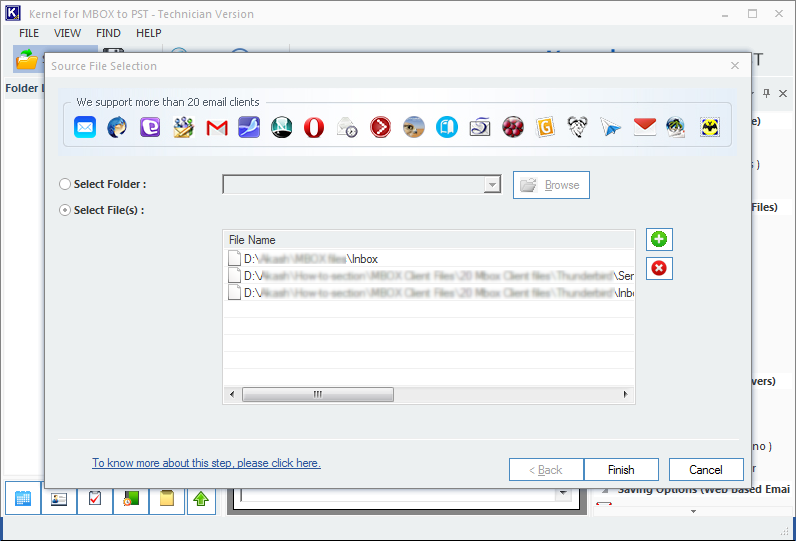Viewport: 796px width, 541px height.
Task: Open tasks checkmark icon in bottom bar
Action: 95,500
